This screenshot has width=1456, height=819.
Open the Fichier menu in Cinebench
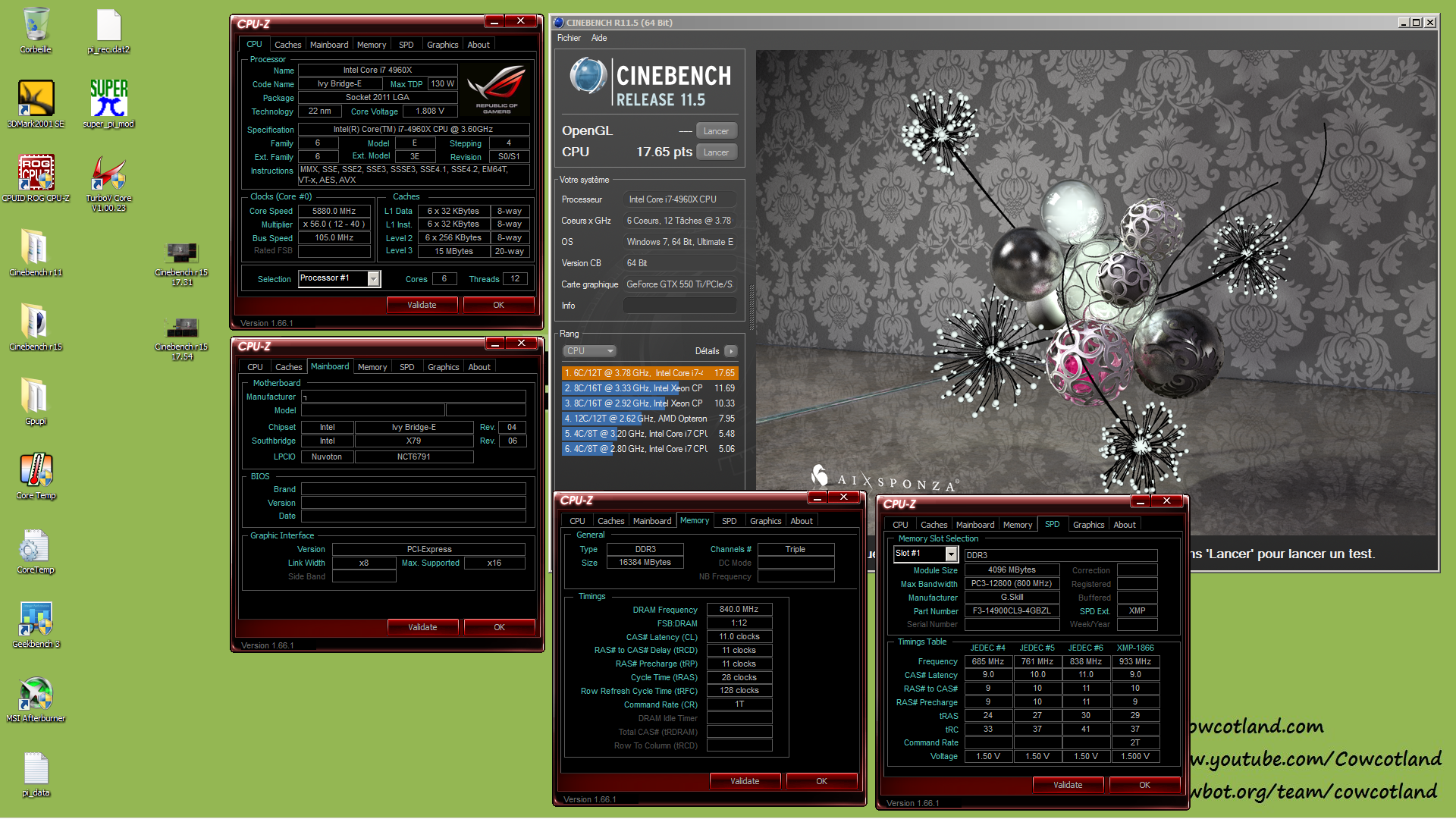(x=569, y=38)
